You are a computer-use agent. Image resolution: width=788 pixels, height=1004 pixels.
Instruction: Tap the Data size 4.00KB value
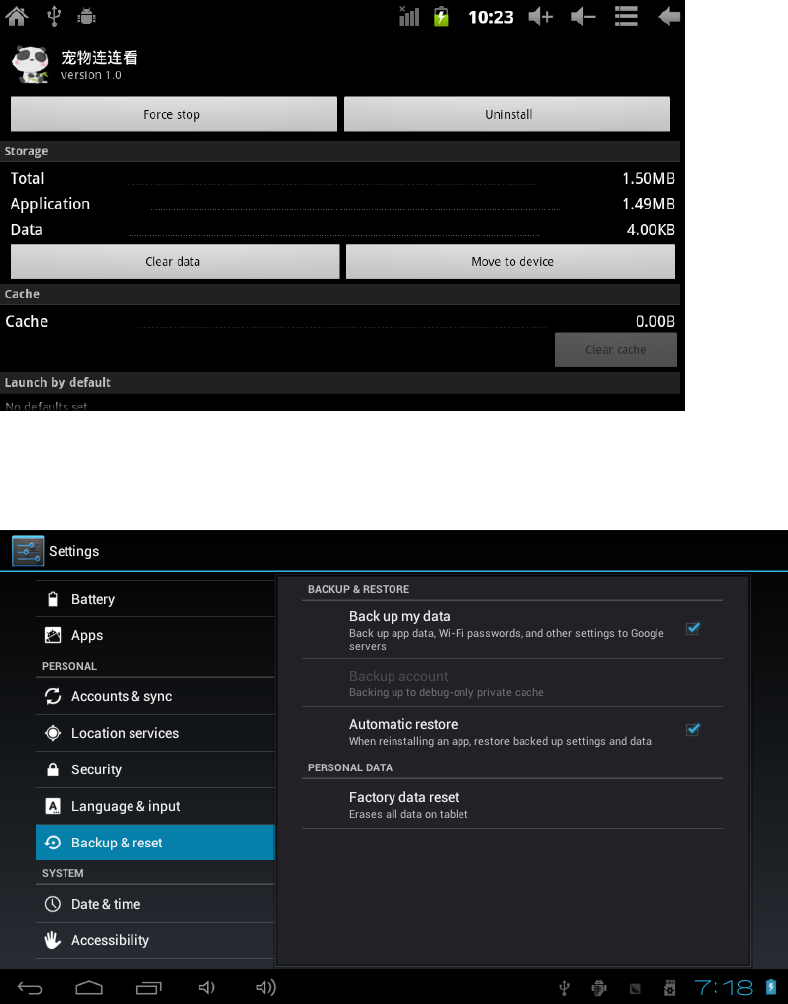650,229
